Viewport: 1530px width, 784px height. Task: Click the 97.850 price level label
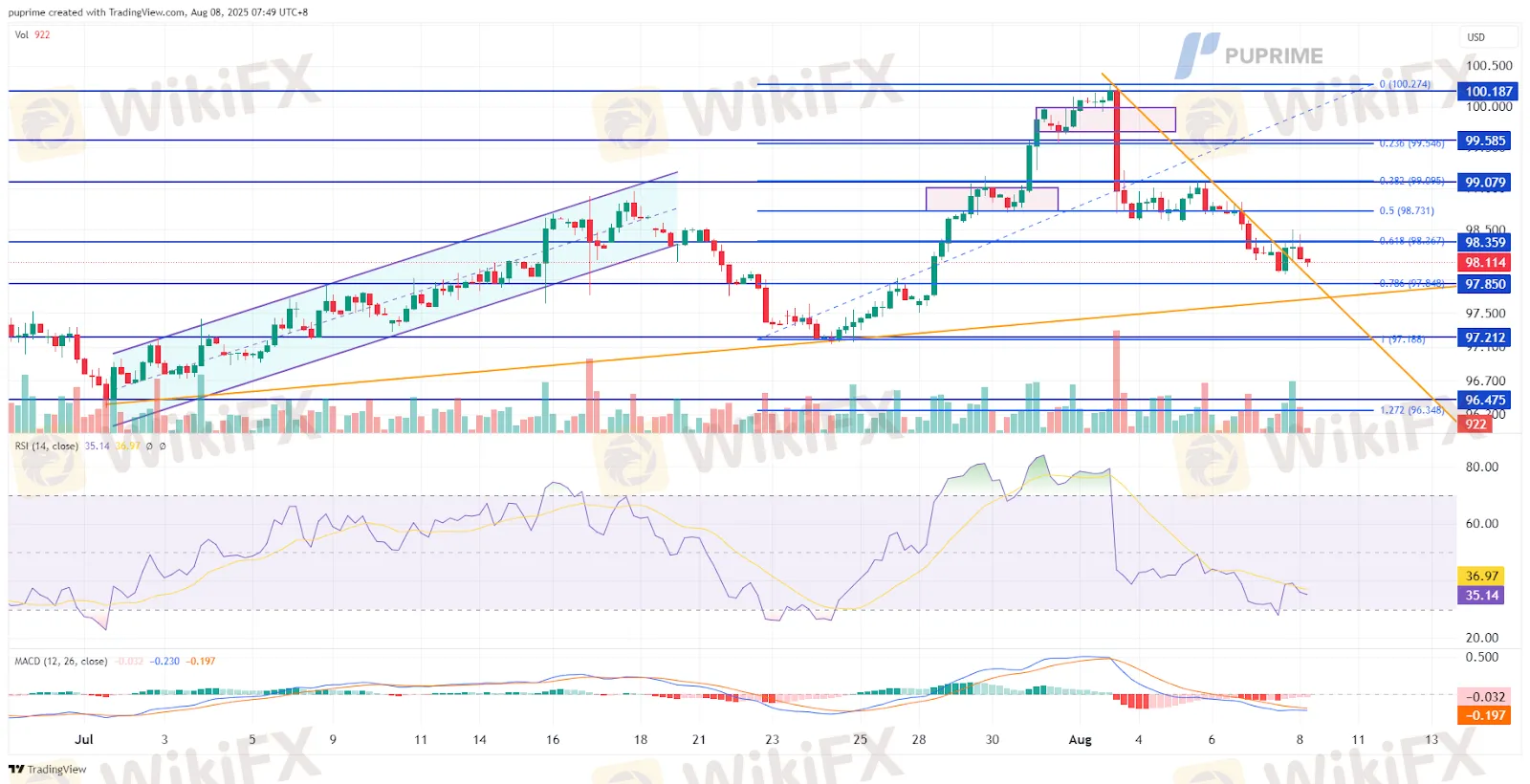1485,284
